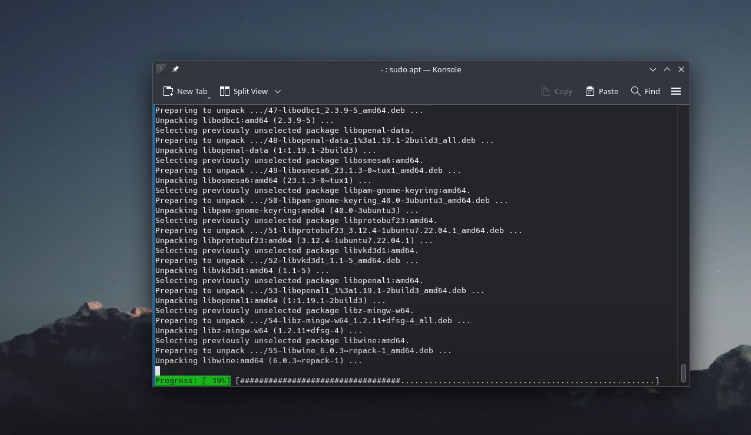Click the Copy toolbar icon
Image resolution: width=751 pixels, height=435 pixels.
tap(556, 91)
